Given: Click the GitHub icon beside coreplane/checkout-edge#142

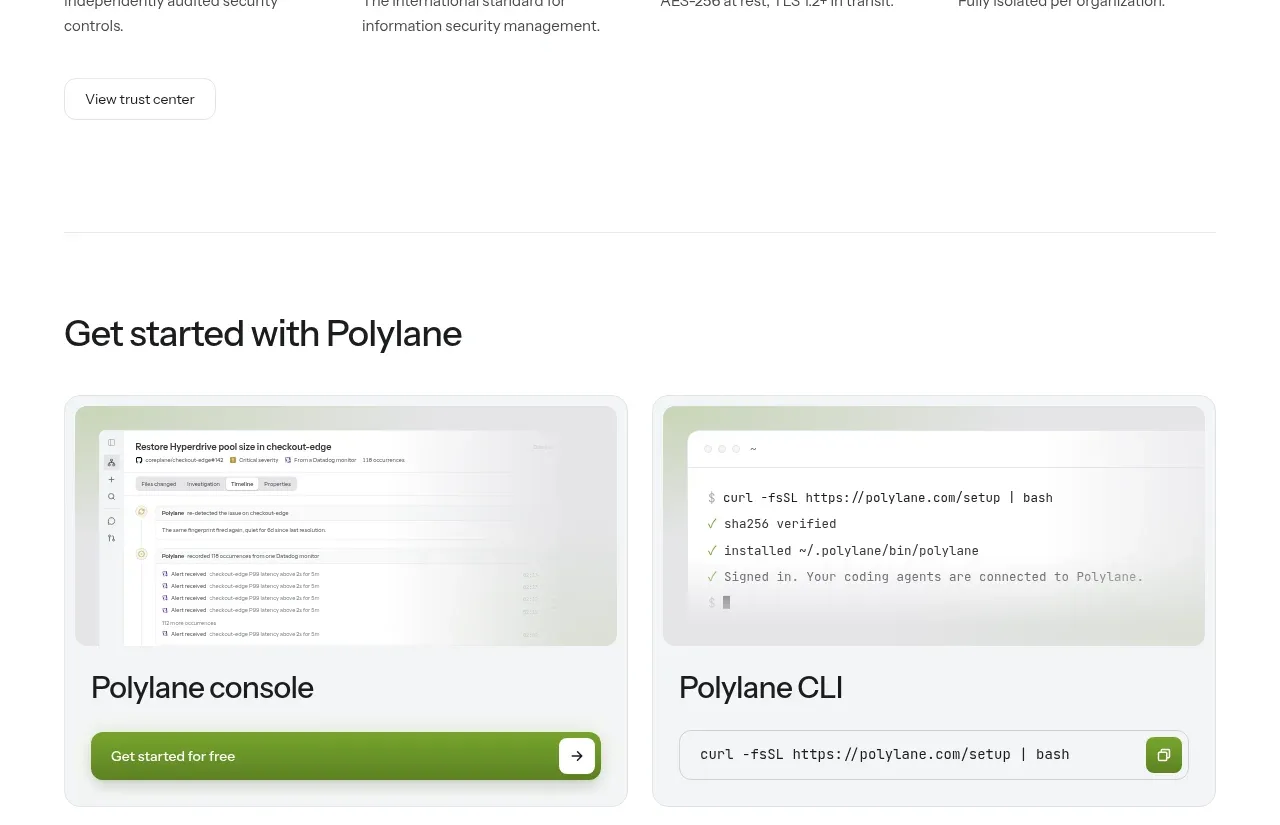Looking at the screenshot, I should tap(139, 460).
